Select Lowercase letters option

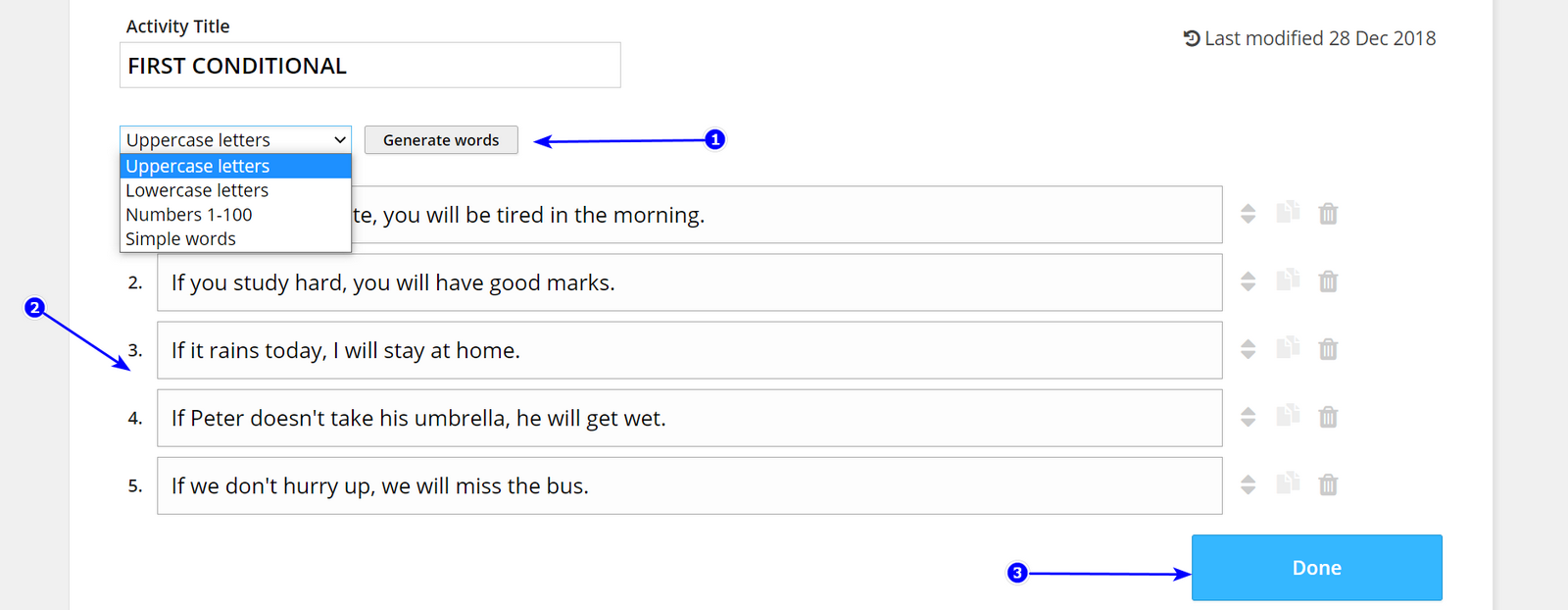click(x=197, y=190)
